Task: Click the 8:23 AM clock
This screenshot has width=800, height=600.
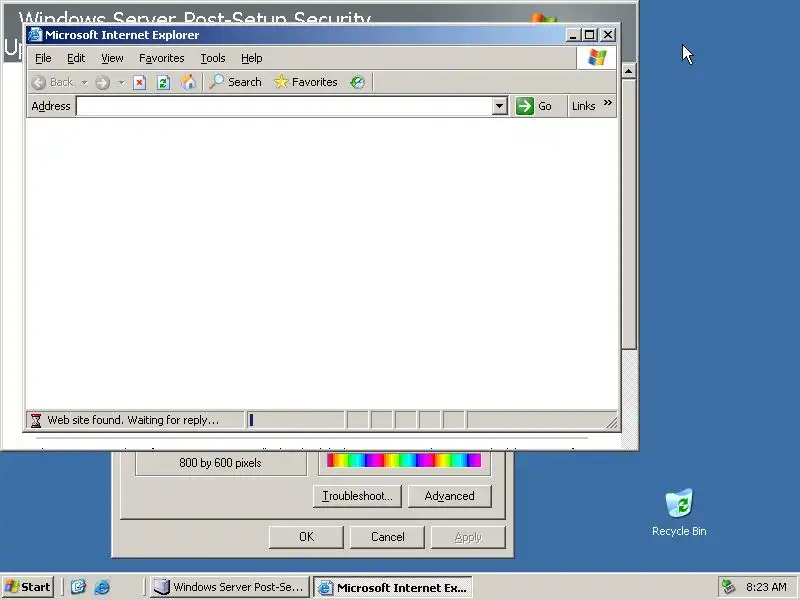Action: tap(766, 587)
